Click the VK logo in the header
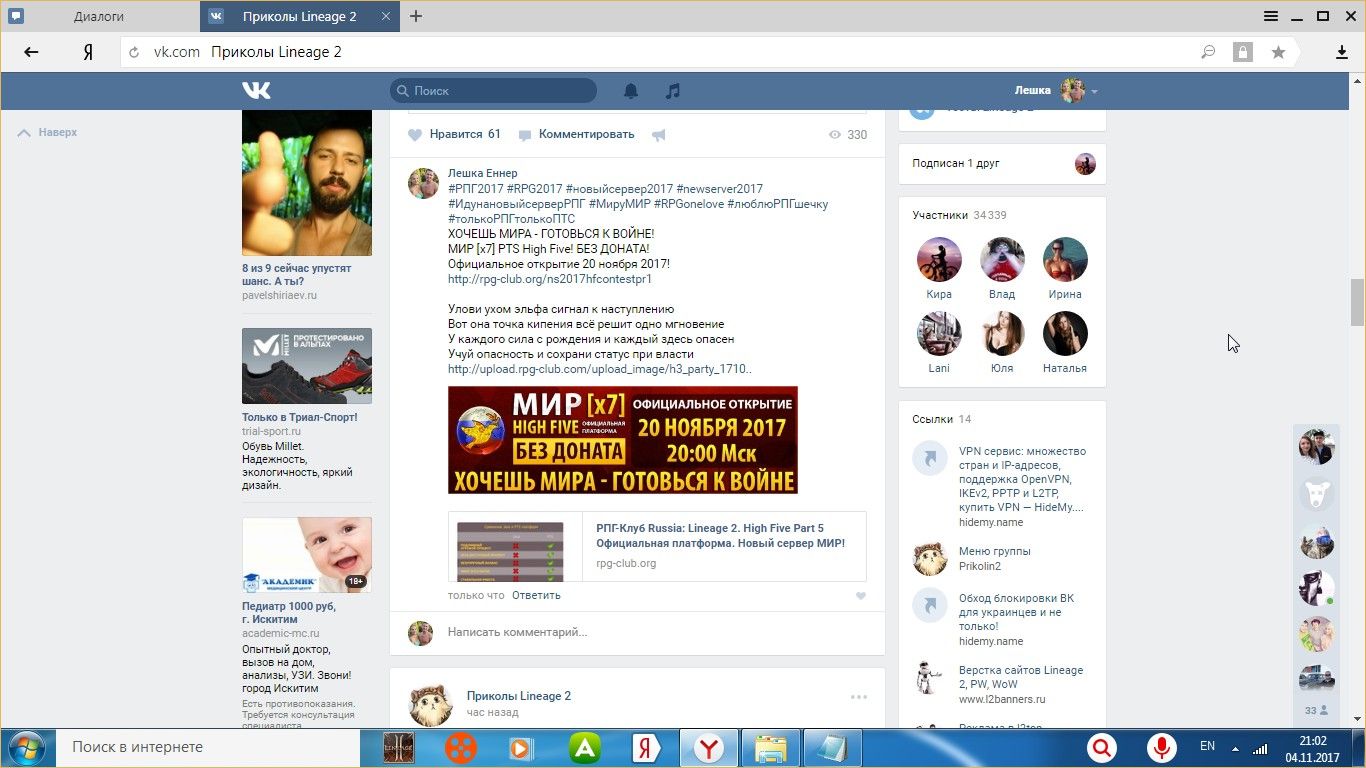Screen dimensions: 1366x768 coord(256,91)
